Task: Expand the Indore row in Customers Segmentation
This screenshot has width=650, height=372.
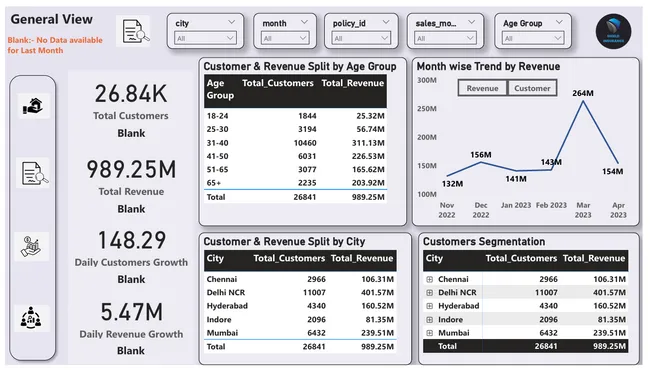Action: (429, 320)
